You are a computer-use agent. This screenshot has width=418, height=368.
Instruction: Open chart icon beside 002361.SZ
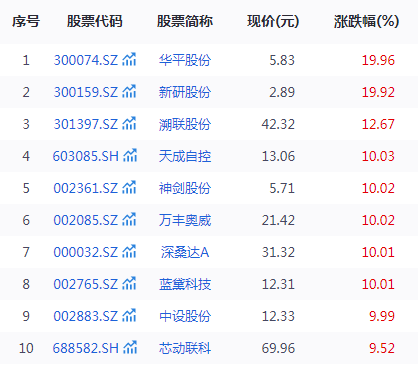[x=129, y=188]
